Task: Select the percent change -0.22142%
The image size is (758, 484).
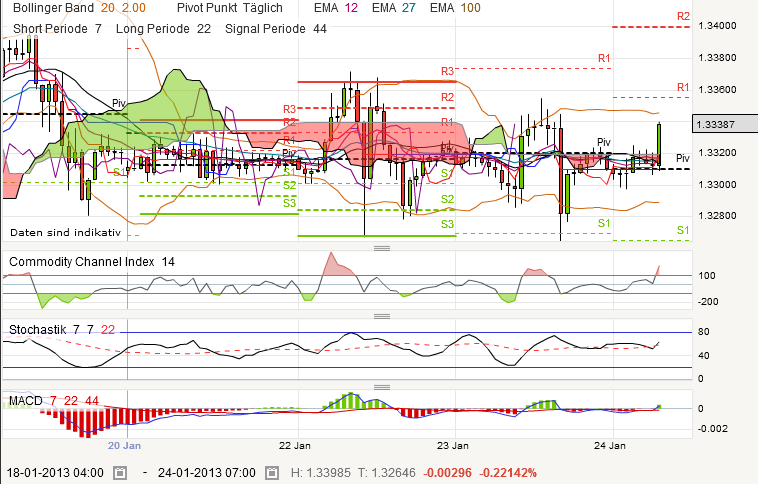Action: click(508, 472)
